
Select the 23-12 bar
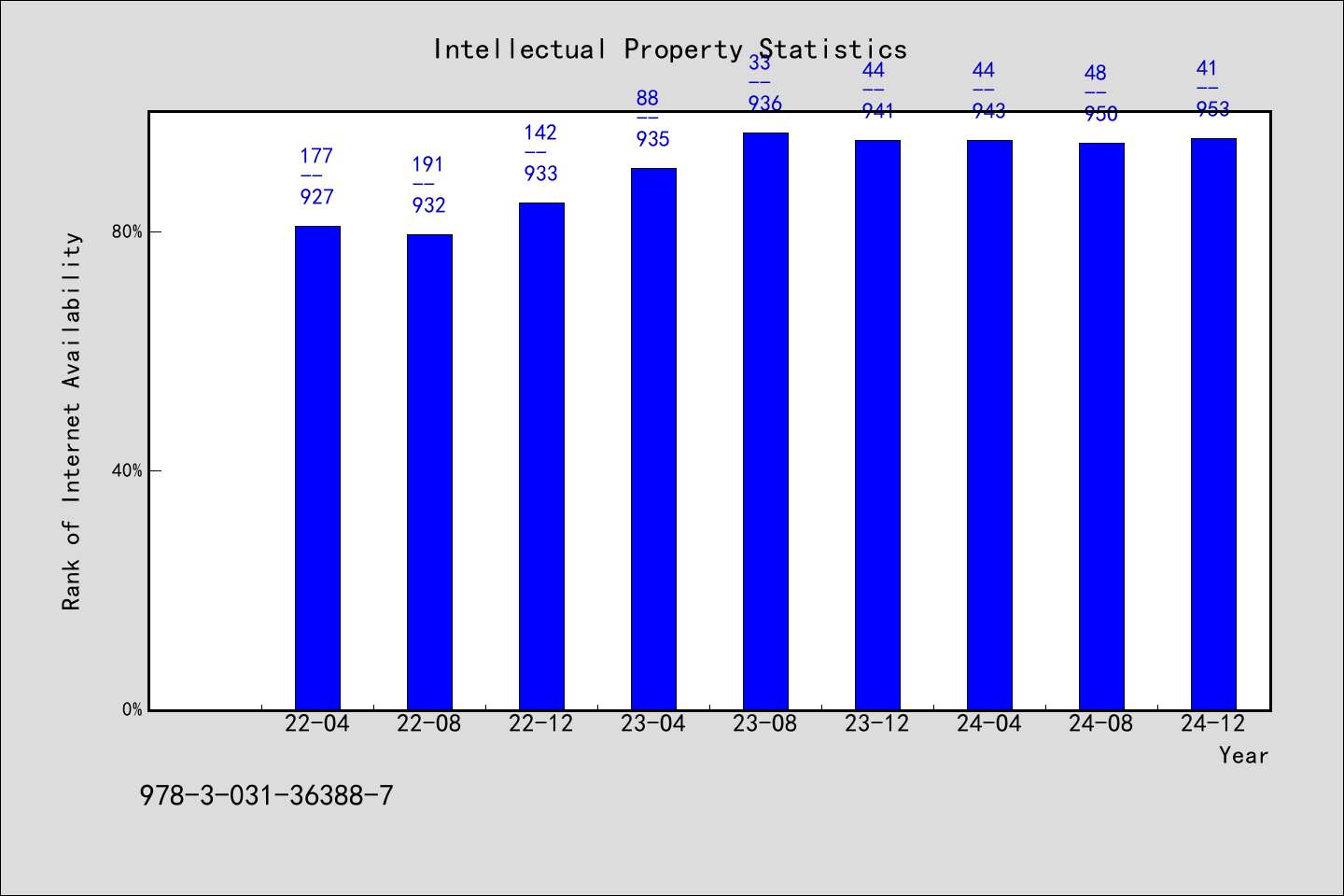[877, 425]
